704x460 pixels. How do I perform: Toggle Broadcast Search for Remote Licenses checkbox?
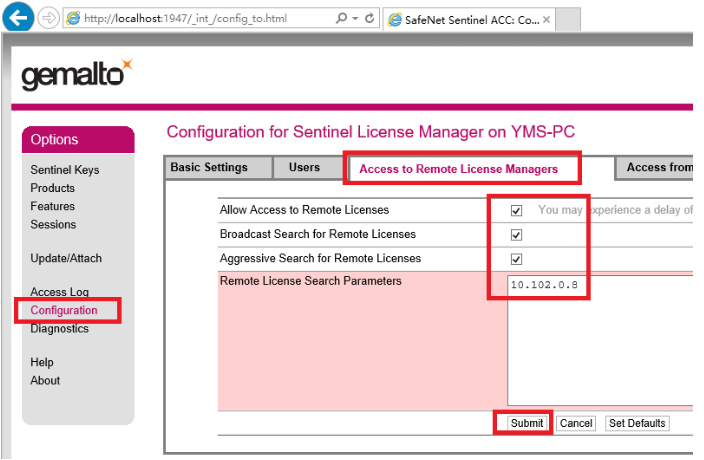pyautogui.click(x=516, y=235)
